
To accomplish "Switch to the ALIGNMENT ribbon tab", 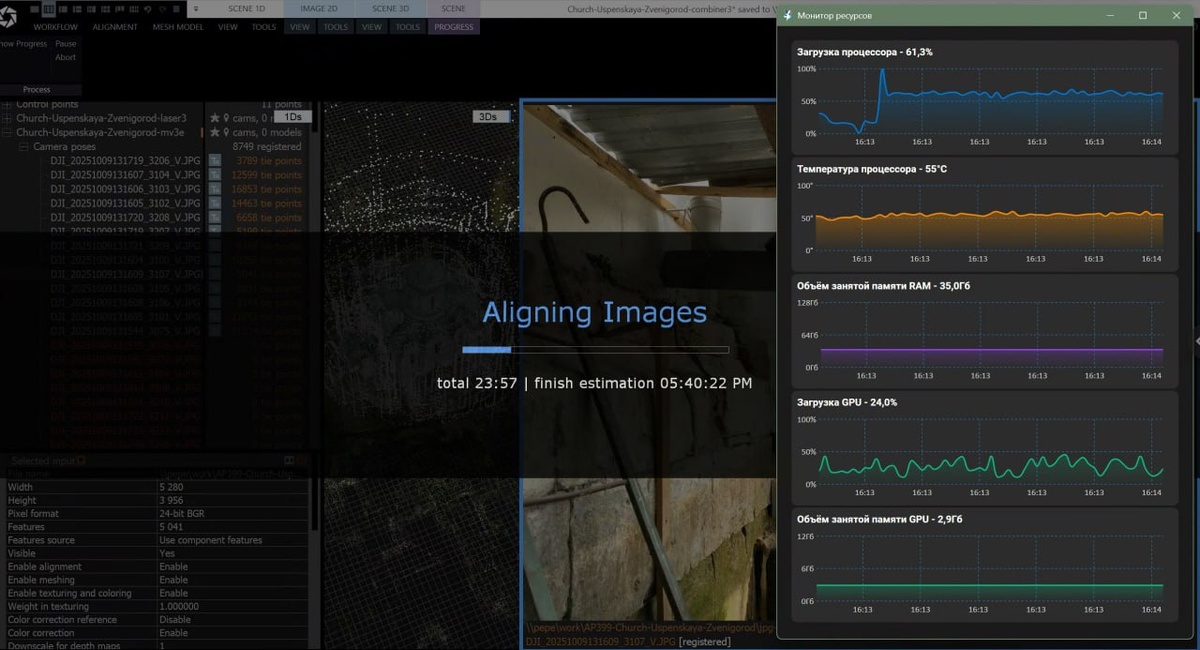I will coord(115,27).
